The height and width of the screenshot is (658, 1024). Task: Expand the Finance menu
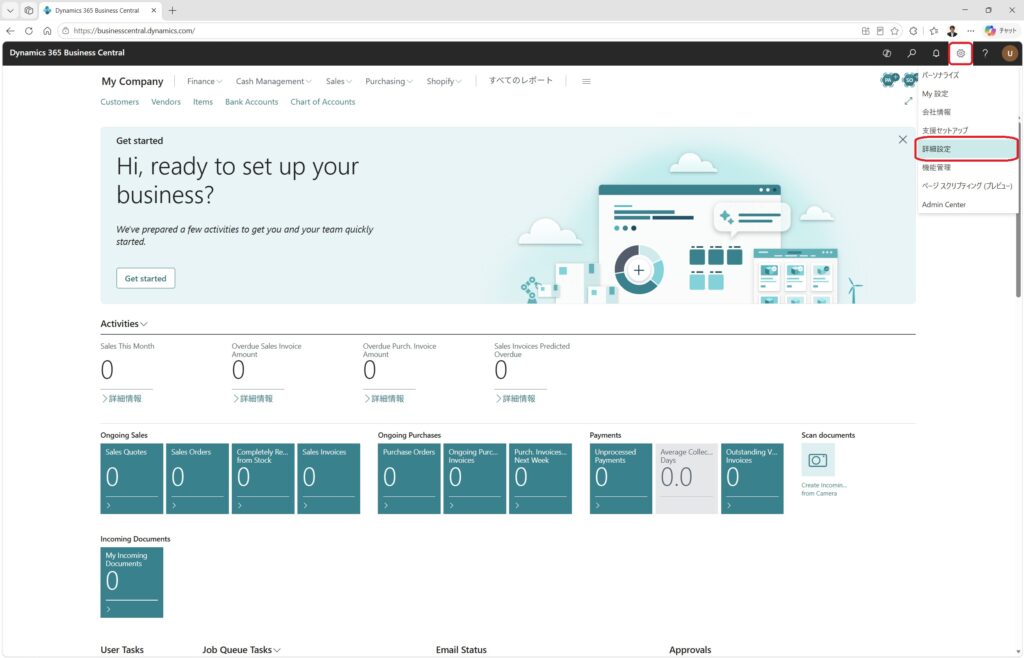tap(204, 82)
